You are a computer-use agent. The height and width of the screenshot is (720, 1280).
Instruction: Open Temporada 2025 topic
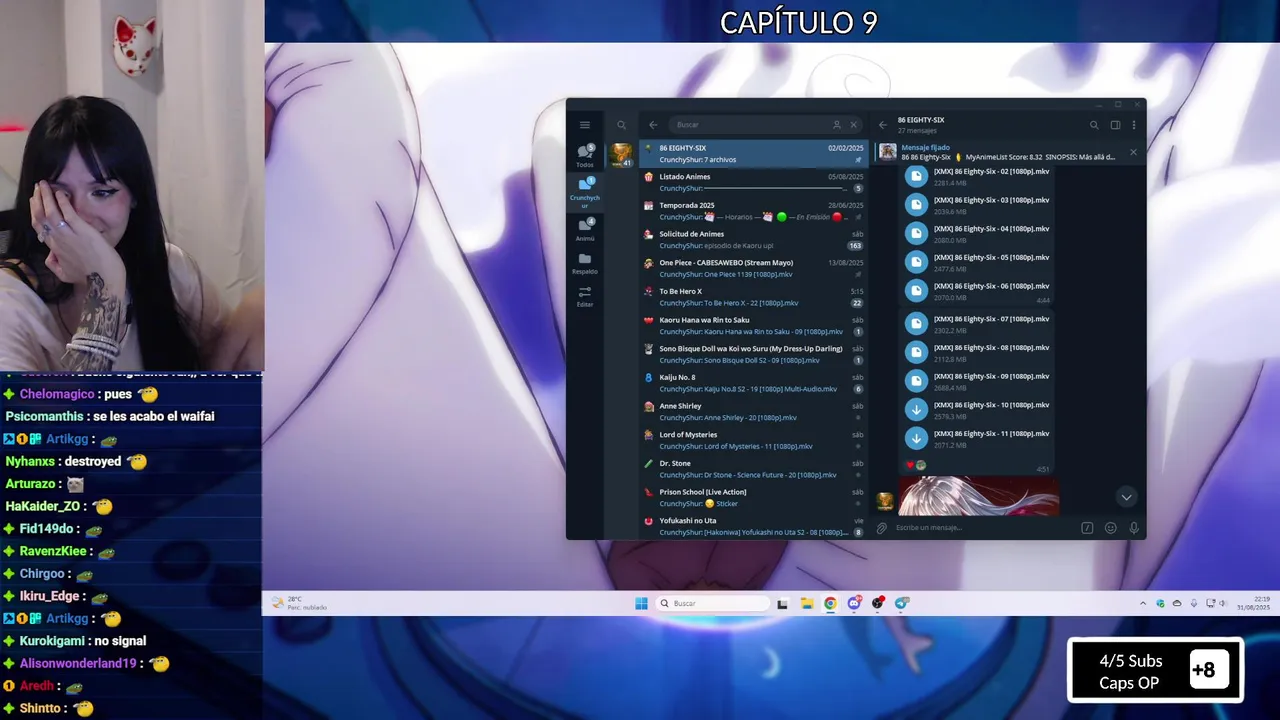click(x=754, y=211)
